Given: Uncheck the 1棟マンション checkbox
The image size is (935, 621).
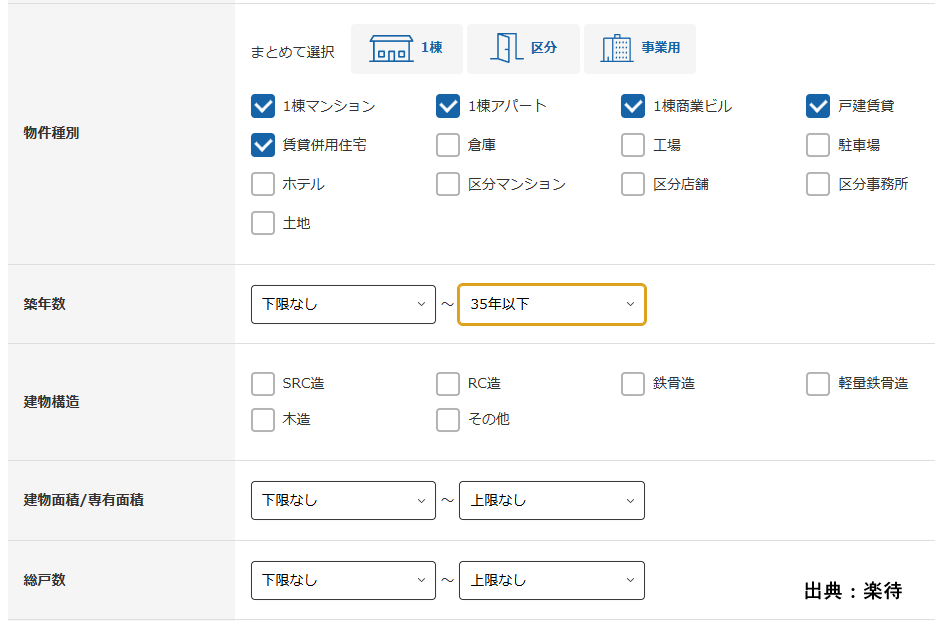Looking at the screenshot, I should click(x=263, y=106).
